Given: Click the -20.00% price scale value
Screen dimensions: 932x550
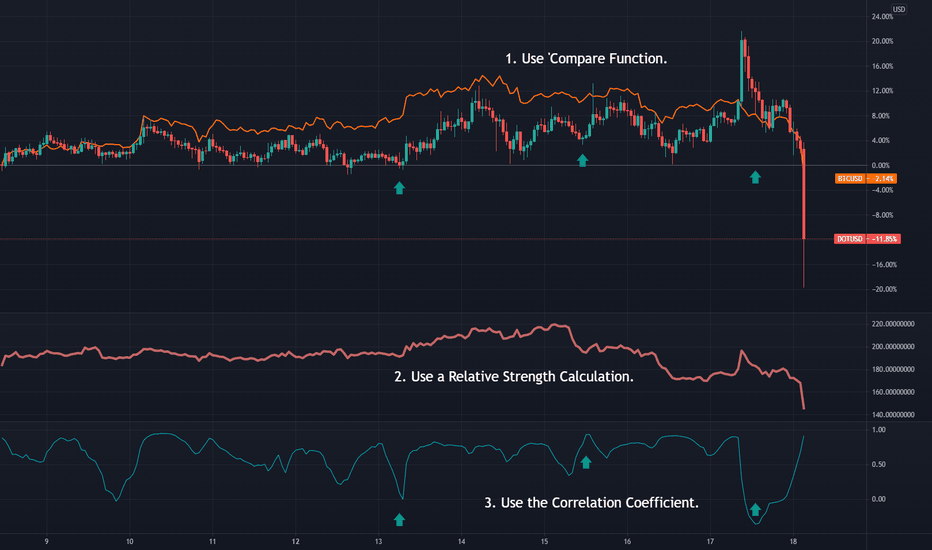Looking at the screenshot, I should [884, 289].
